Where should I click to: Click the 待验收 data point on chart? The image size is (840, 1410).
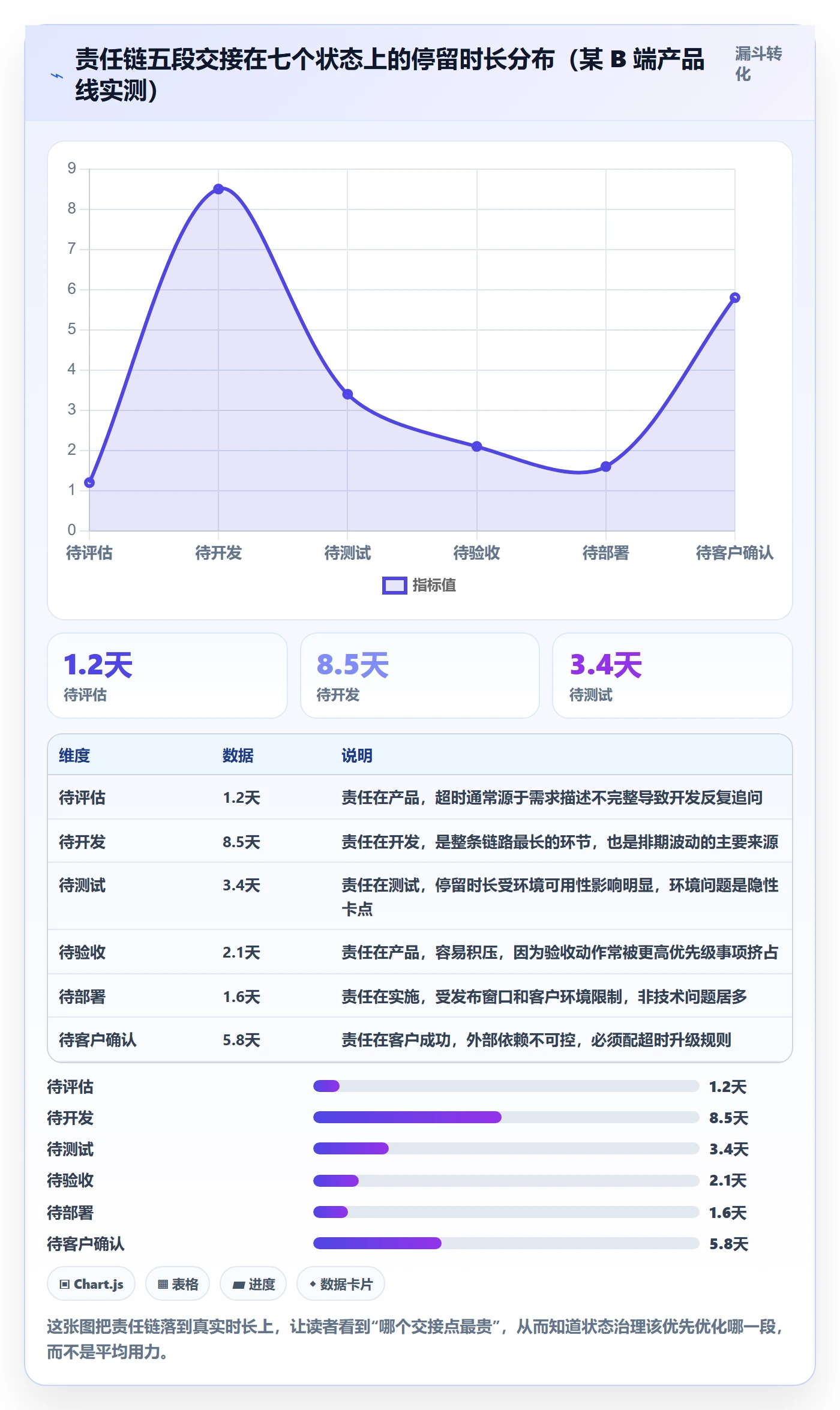(x=477, y=446)
